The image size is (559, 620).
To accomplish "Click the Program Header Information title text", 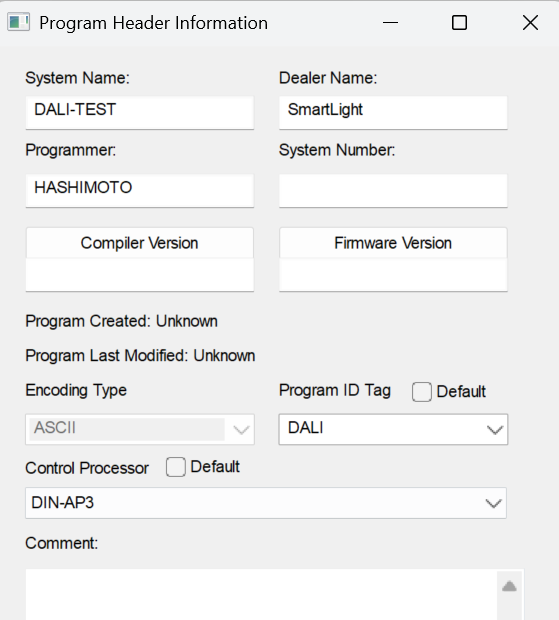I will pyautogui.click(x=153, y=23).
